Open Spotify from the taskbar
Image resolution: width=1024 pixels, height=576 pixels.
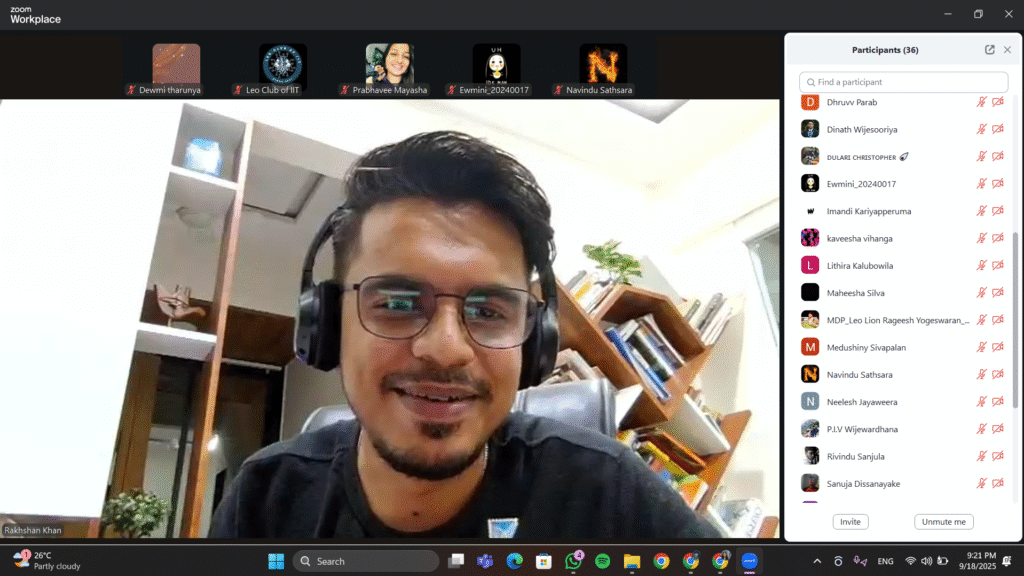click(602, 561)
